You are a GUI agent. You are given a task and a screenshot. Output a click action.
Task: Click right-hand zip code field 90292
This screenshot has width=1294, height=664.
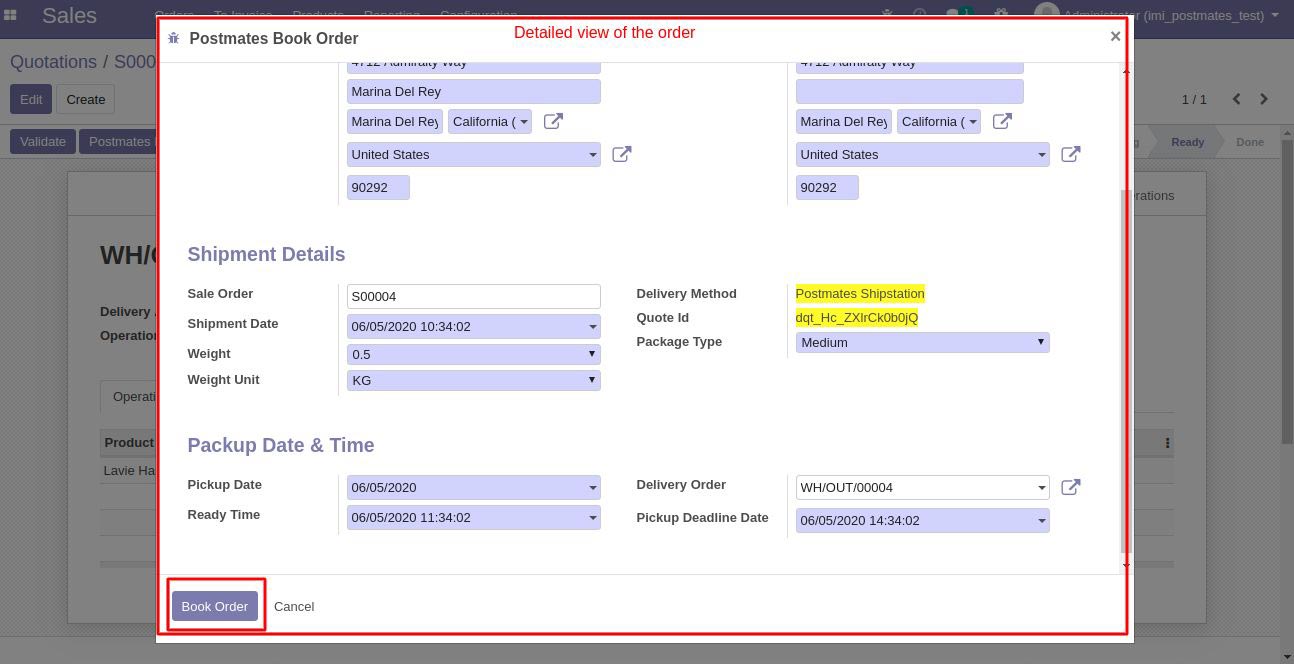(x=827, y=187)
